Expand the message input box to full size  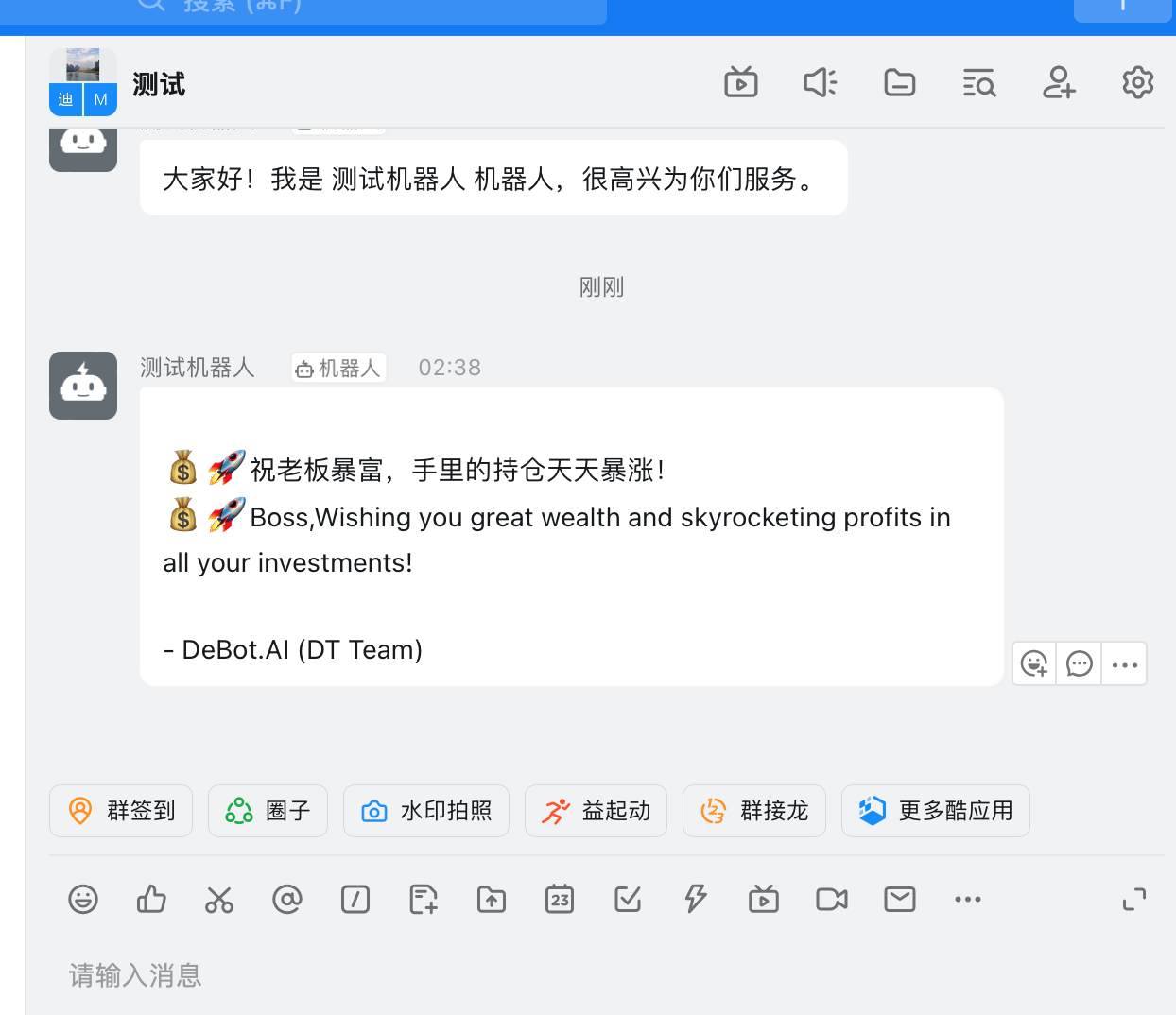point(1134,899)
